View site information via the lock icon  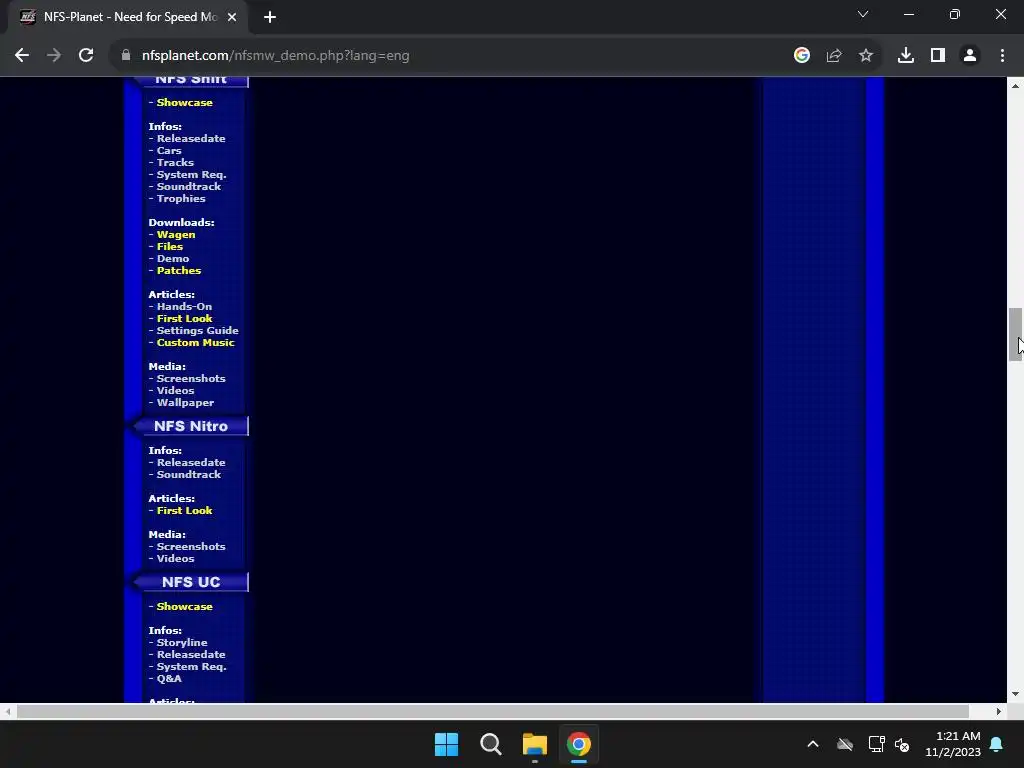pyautogui.click(x=126, y=56)
